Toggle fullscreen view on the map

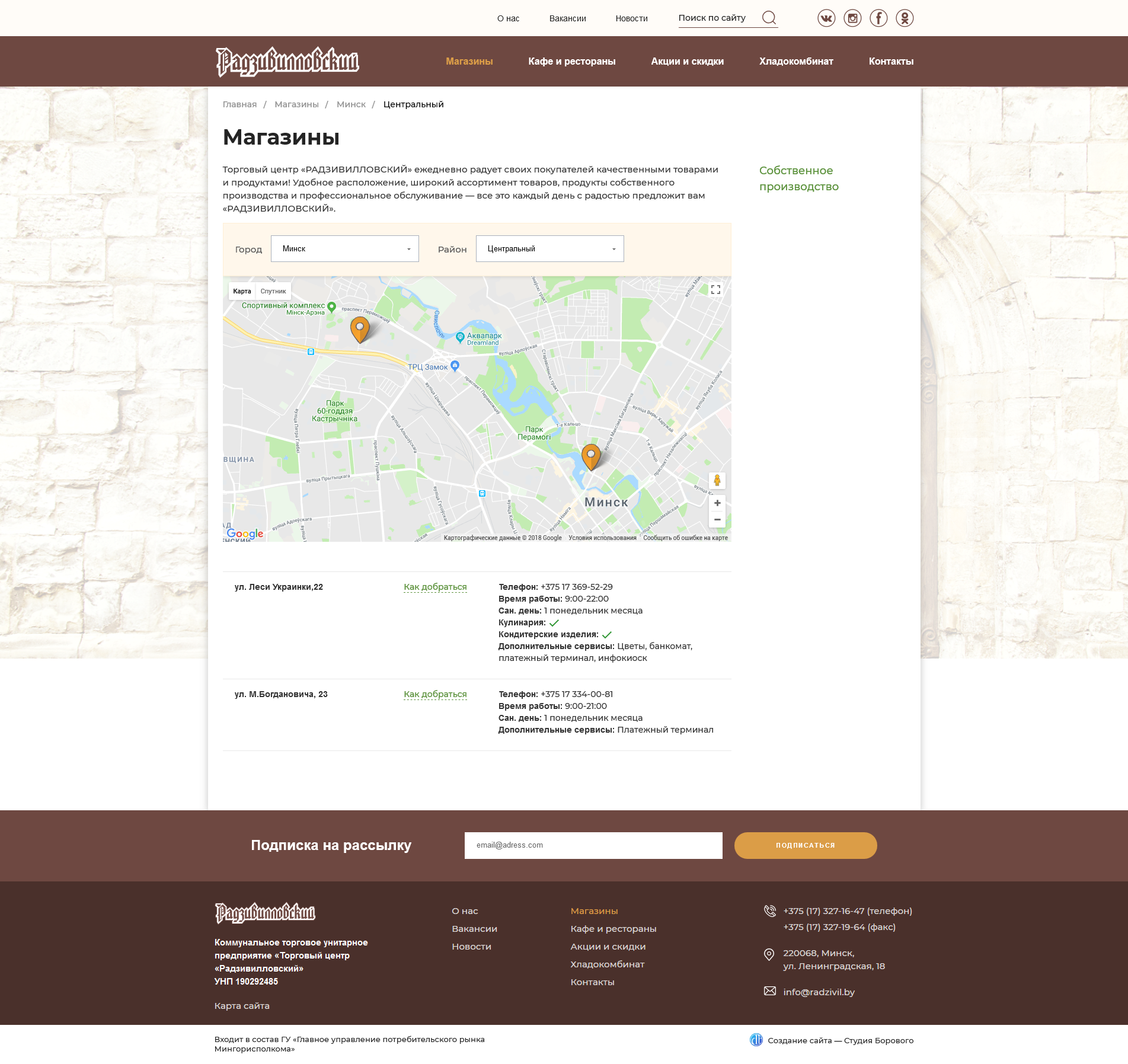715,290
